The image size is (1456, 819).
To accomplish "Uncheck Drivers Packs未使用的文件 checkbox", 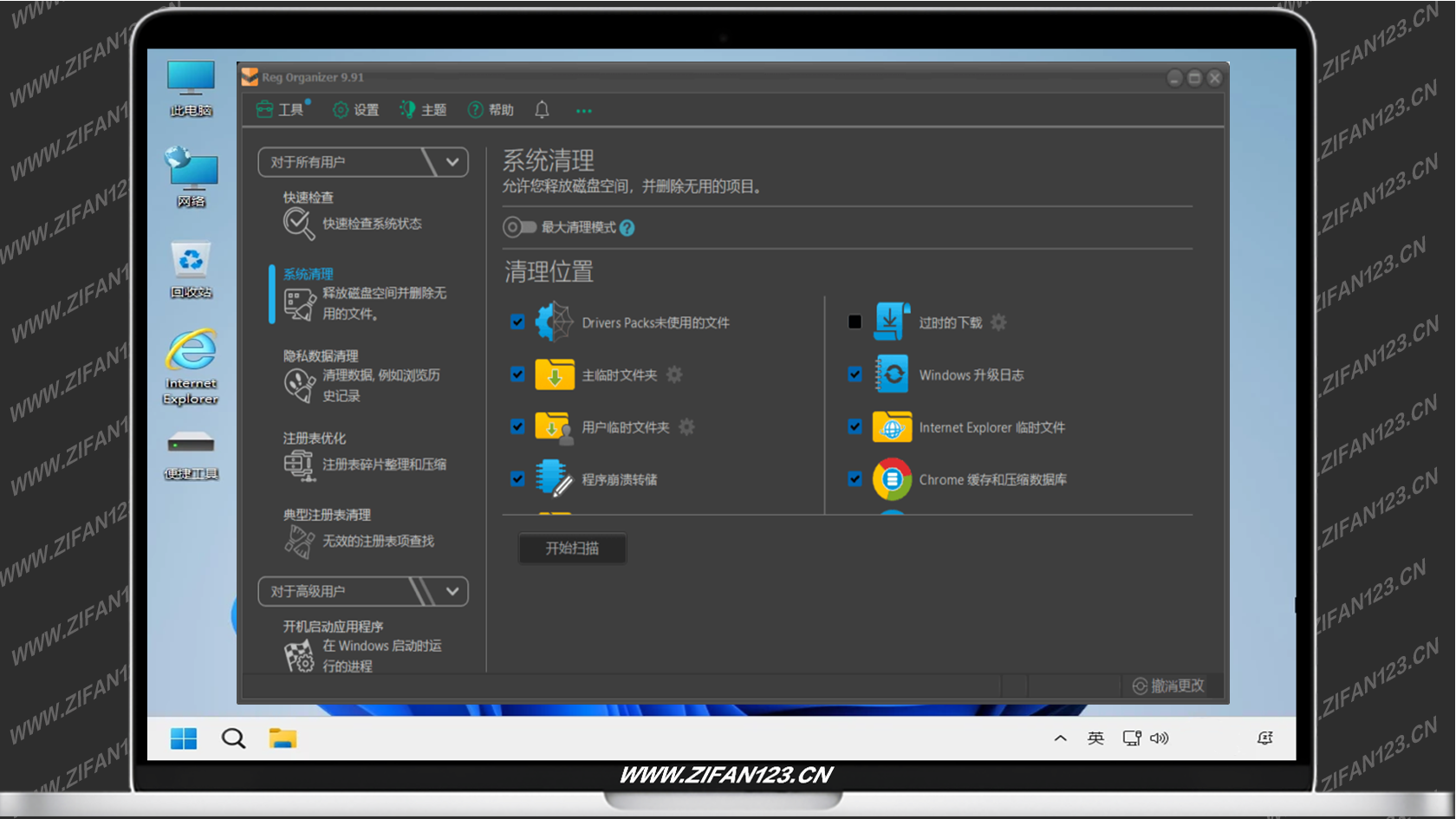I will tap(517, 322).
